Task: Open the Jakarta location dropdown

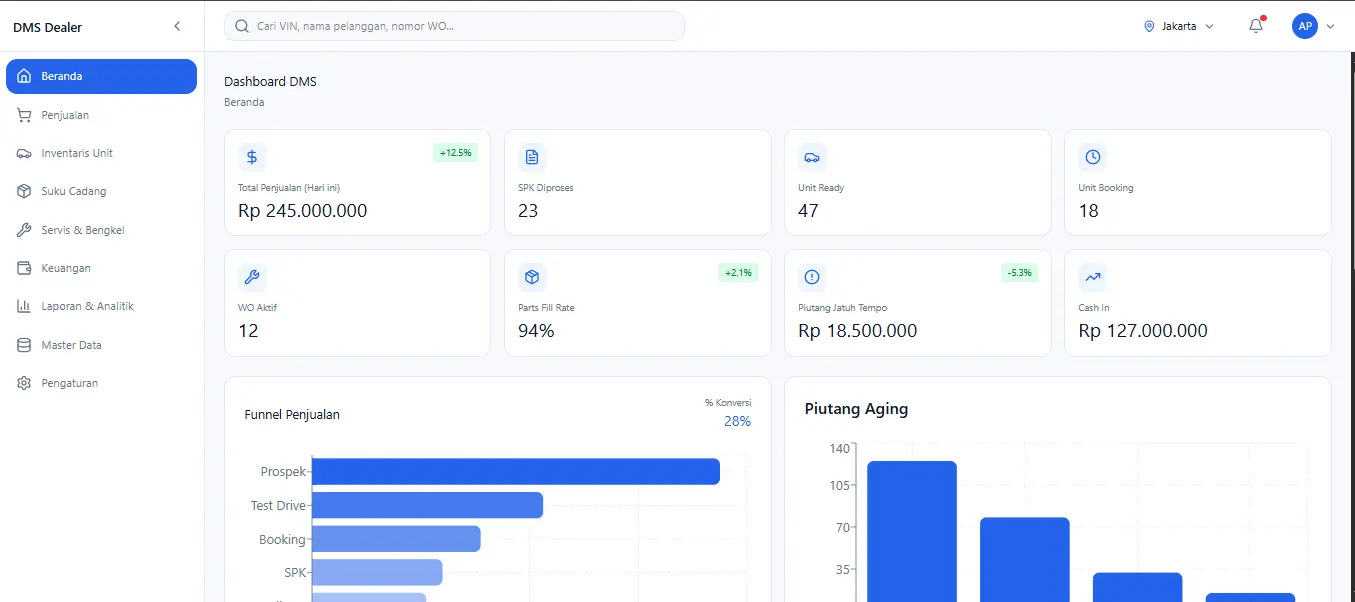Action: pyautogui.click(x=1179, y=27)
